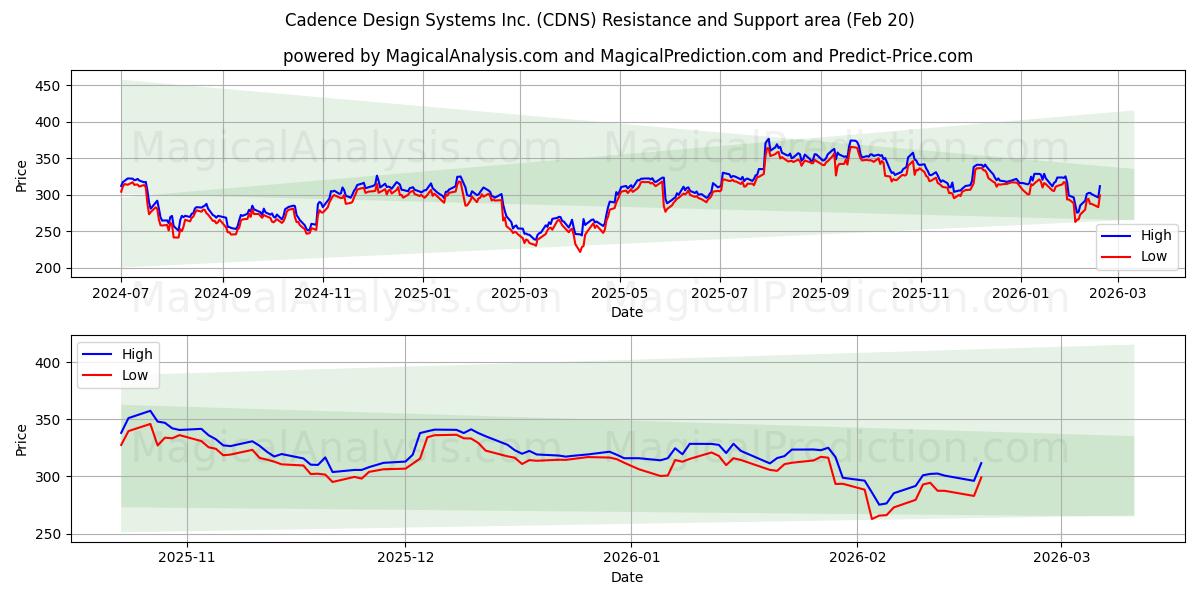Image resolution: width=1200 pixels, height=600 pixels.
Task: Click the '2025-07' x-axis tick label
Action: 720,295
